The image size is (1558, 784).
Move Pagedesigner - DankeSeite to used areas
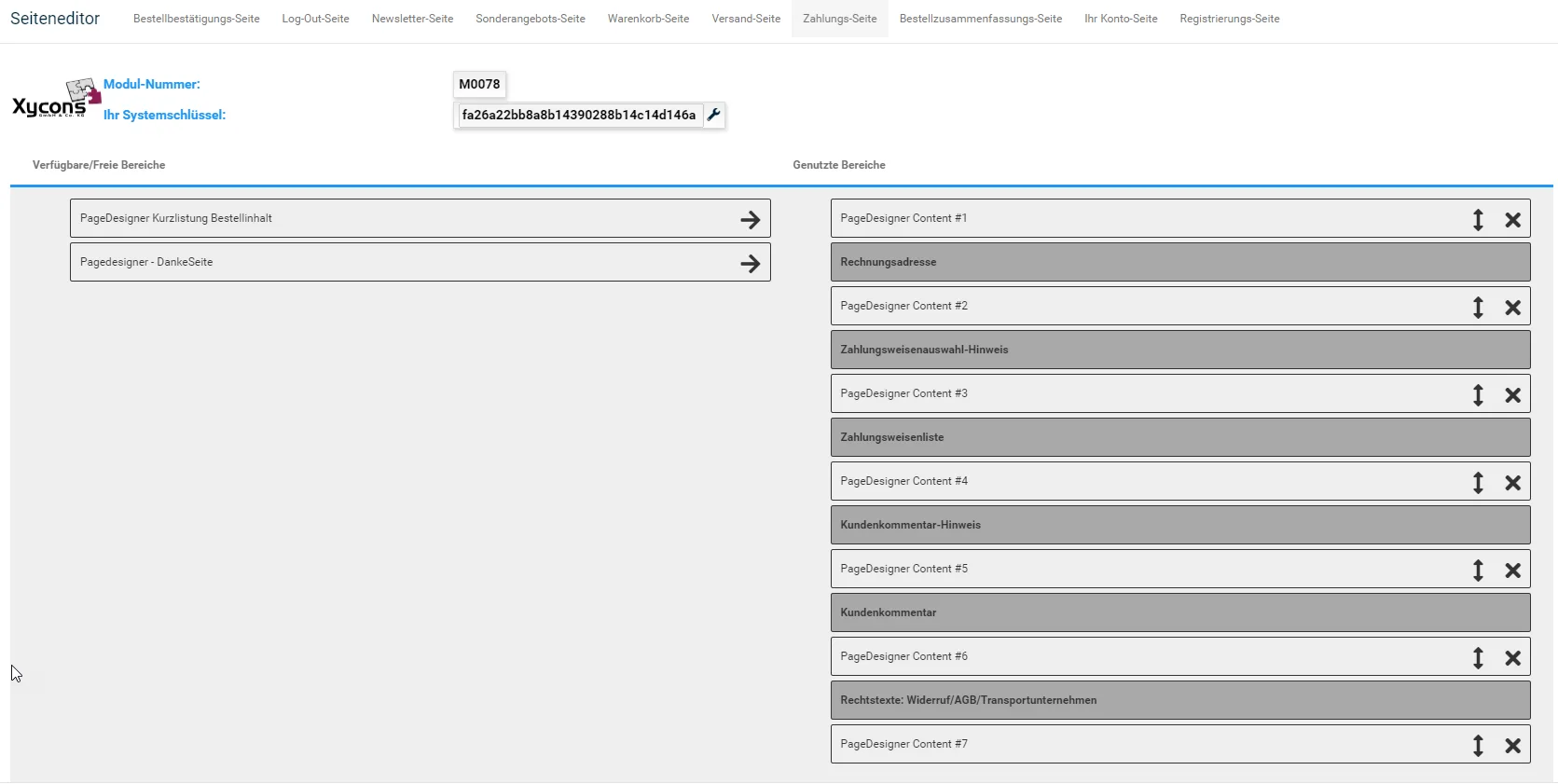(751, 264)
